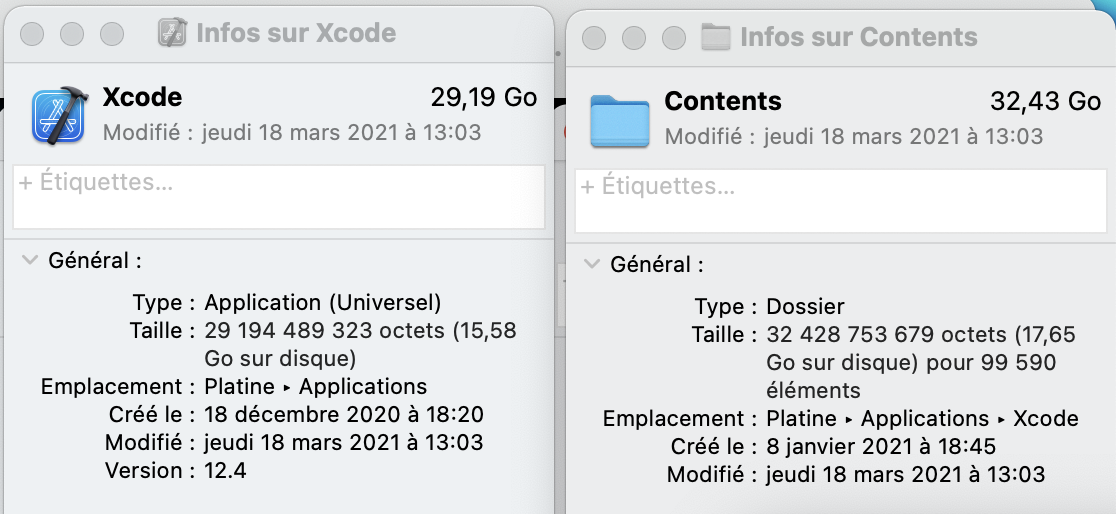
Task: Close the Infos sur Contents window
Action: [x=594, y=38]
